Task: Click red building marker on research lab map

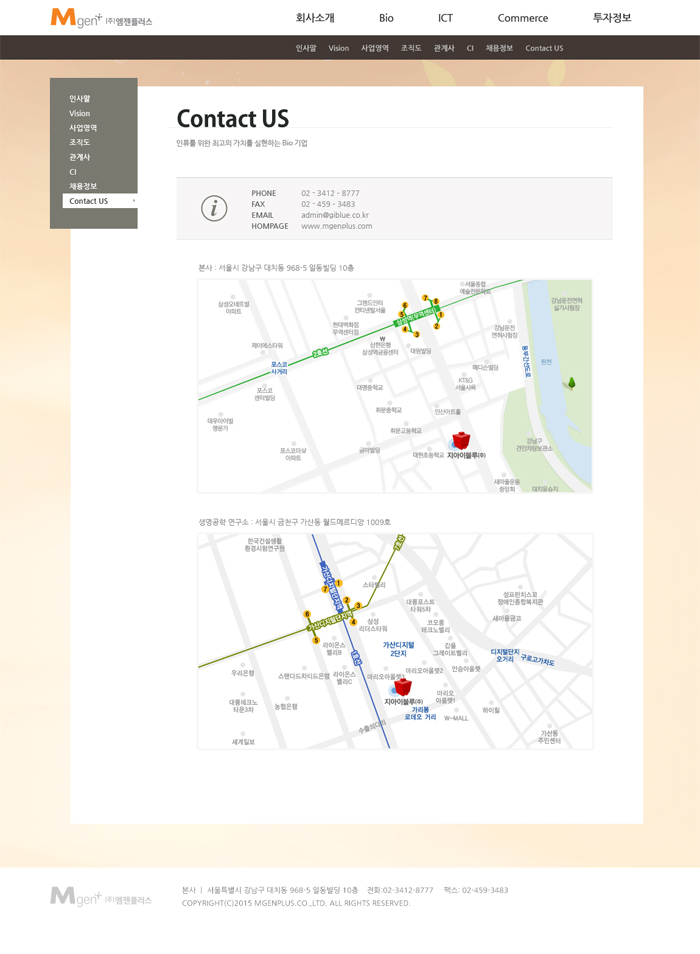Action: point(402,686)
